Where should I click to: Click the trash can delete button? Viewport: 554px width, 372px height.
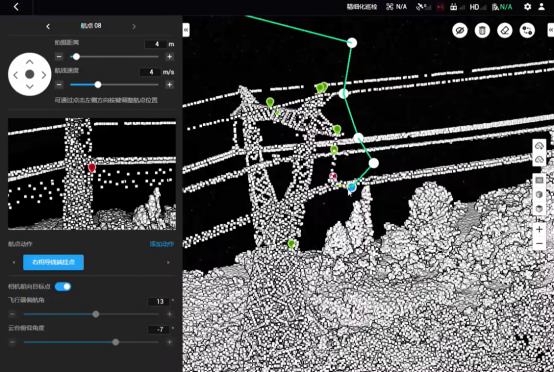click(482, 31)
